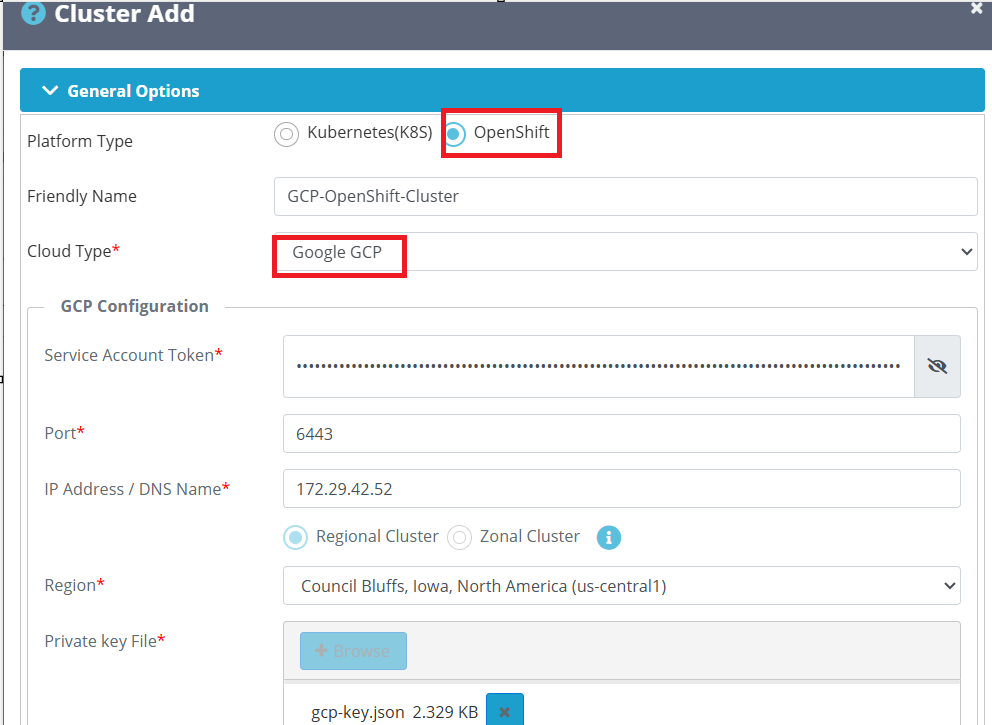Screen dimensions: 992x725
Task: Close the Cluster Add dialog
Action: tap(976, 9)
